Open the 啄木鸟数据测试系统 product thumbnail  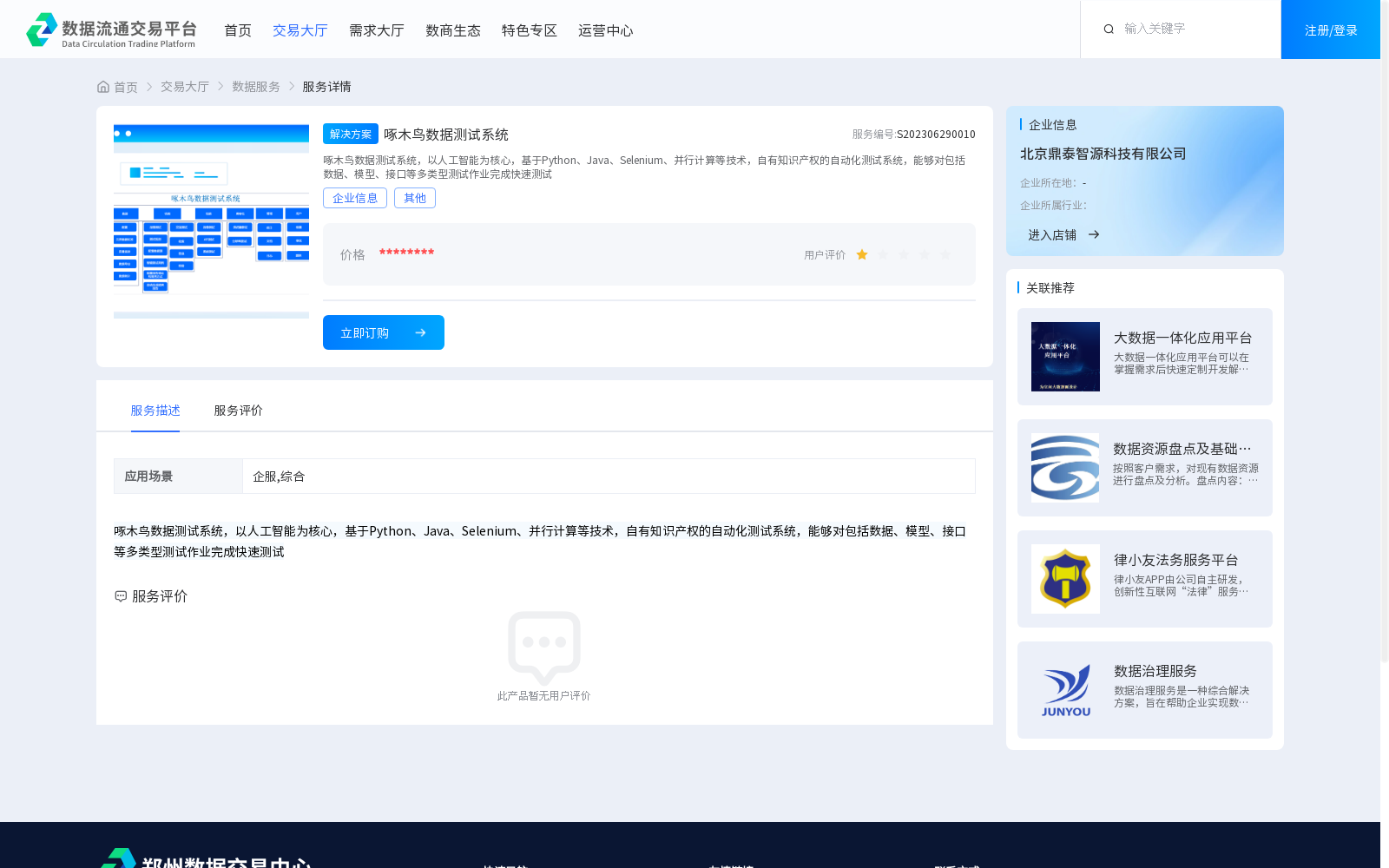[x=211, y=221]
